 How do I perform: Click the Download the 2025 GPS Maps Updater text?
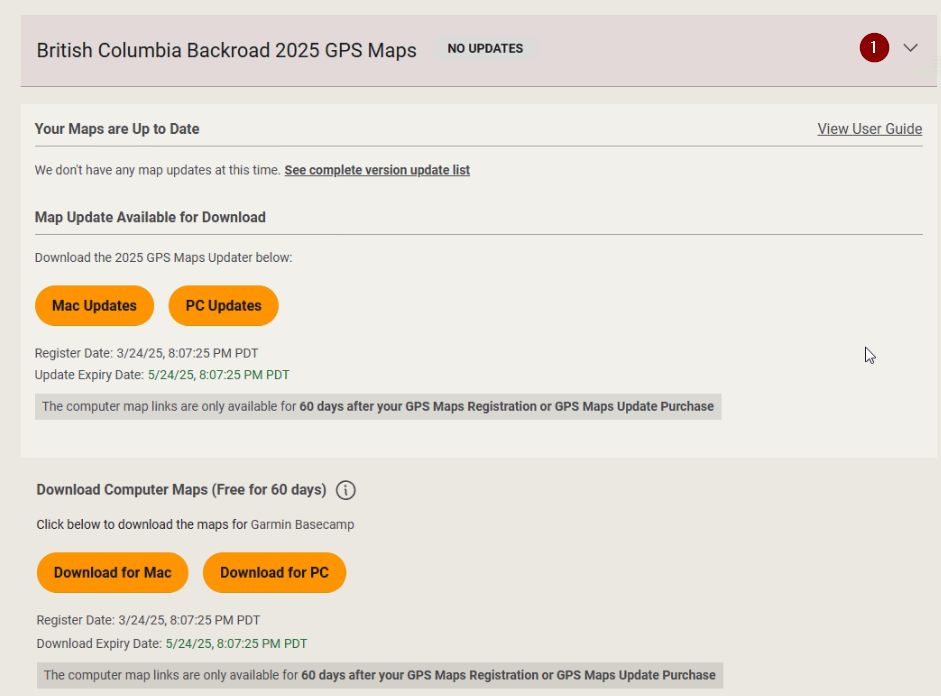[x=163, y=258]
